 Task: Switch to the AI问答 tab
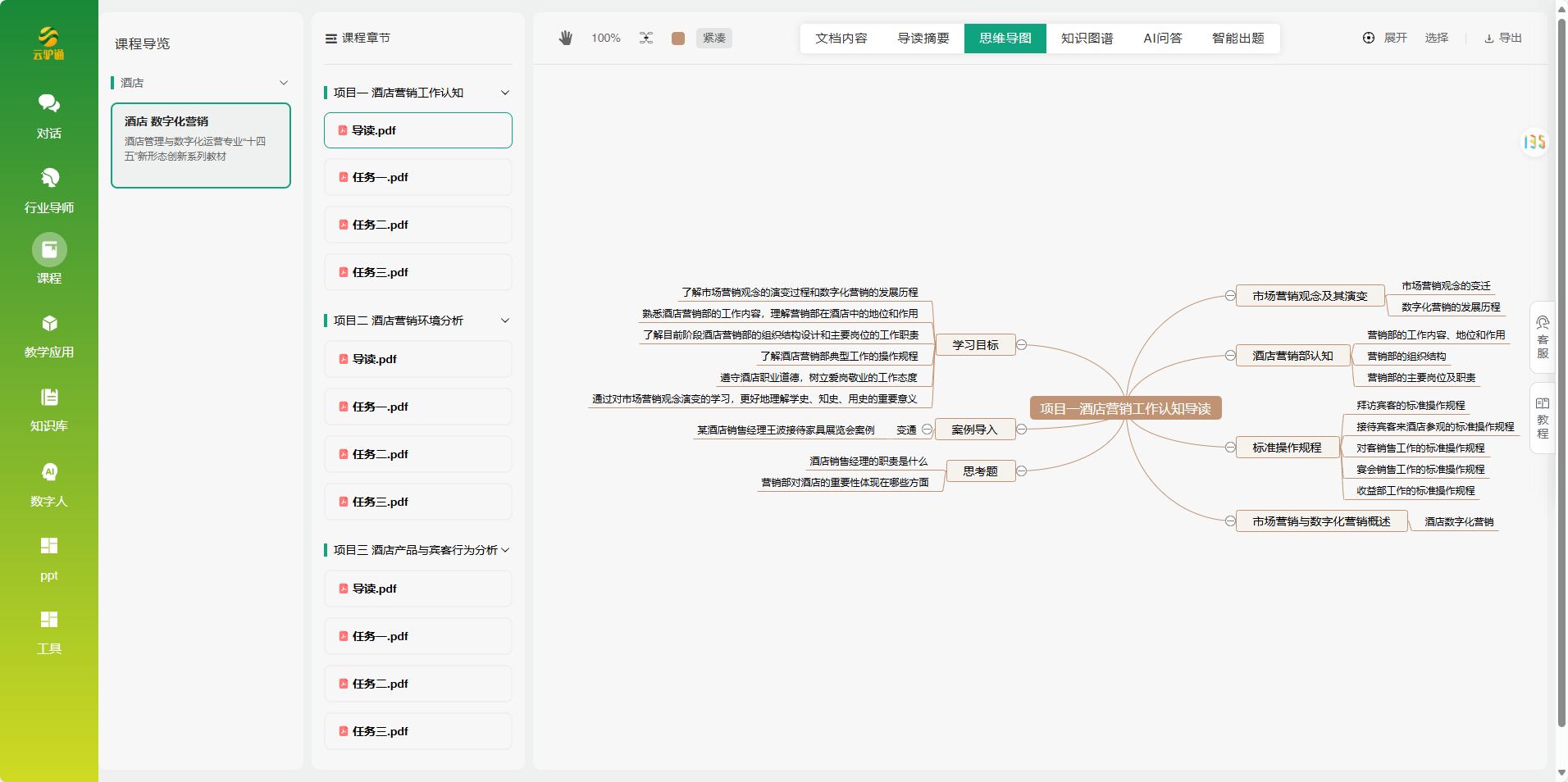[x=1162, y=39]
